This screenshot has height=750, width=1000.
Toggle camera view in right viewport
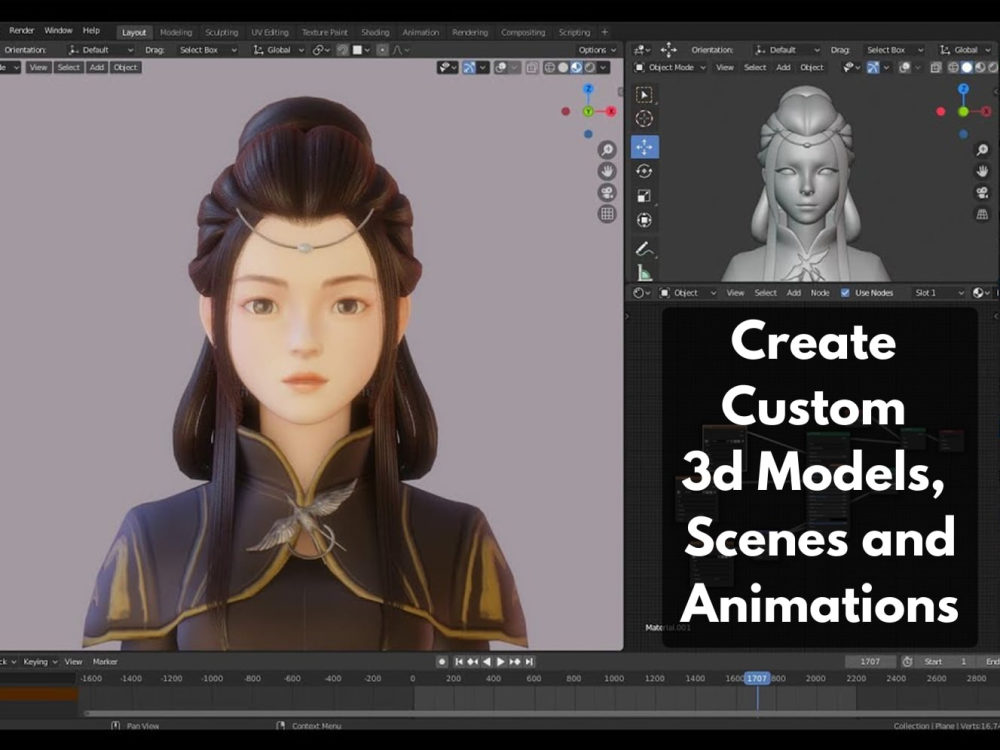[x=982, y=193]
